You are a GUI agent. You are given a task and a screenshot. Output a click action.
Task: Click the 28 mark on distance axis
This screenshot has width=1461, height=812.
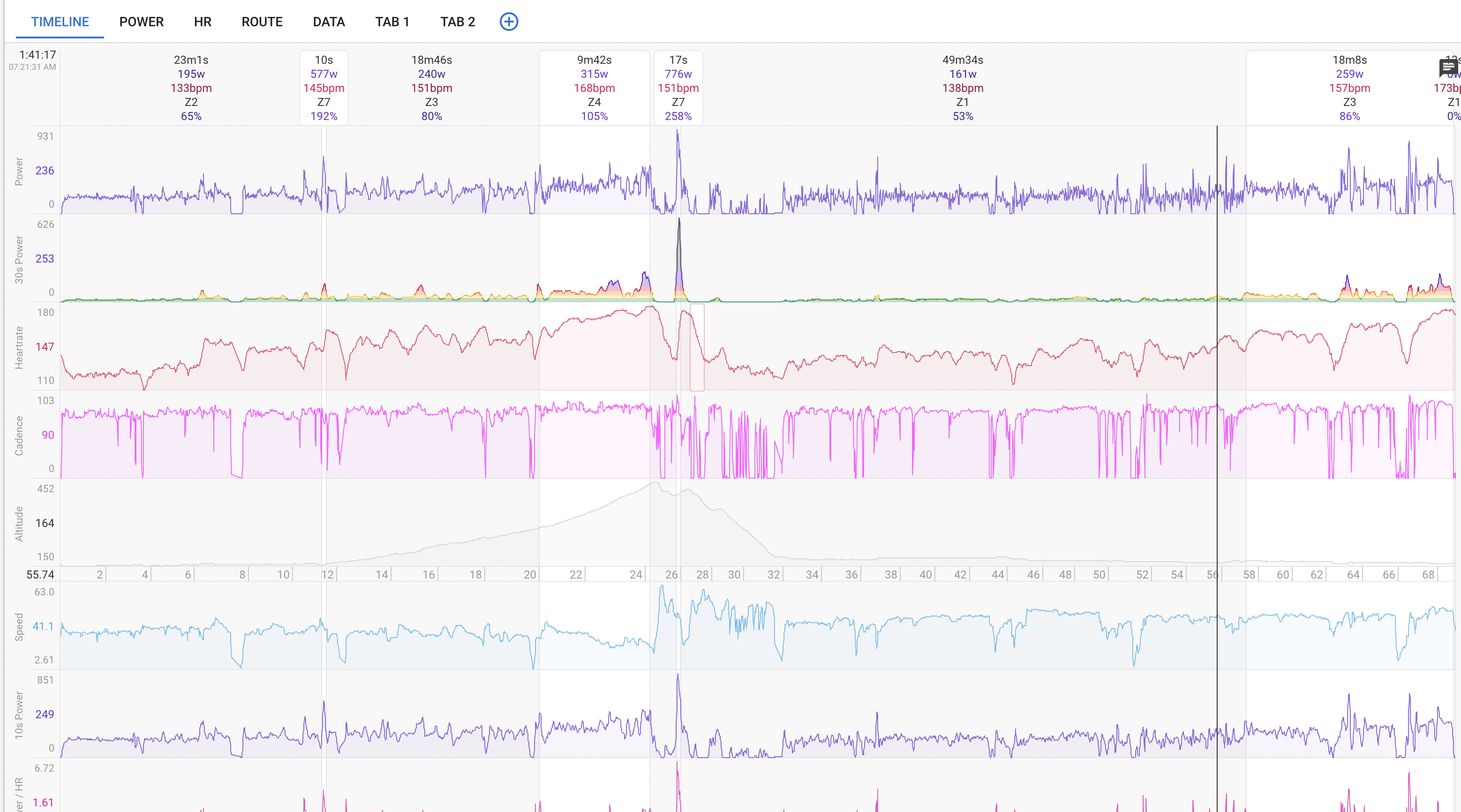tap(702, 574)
